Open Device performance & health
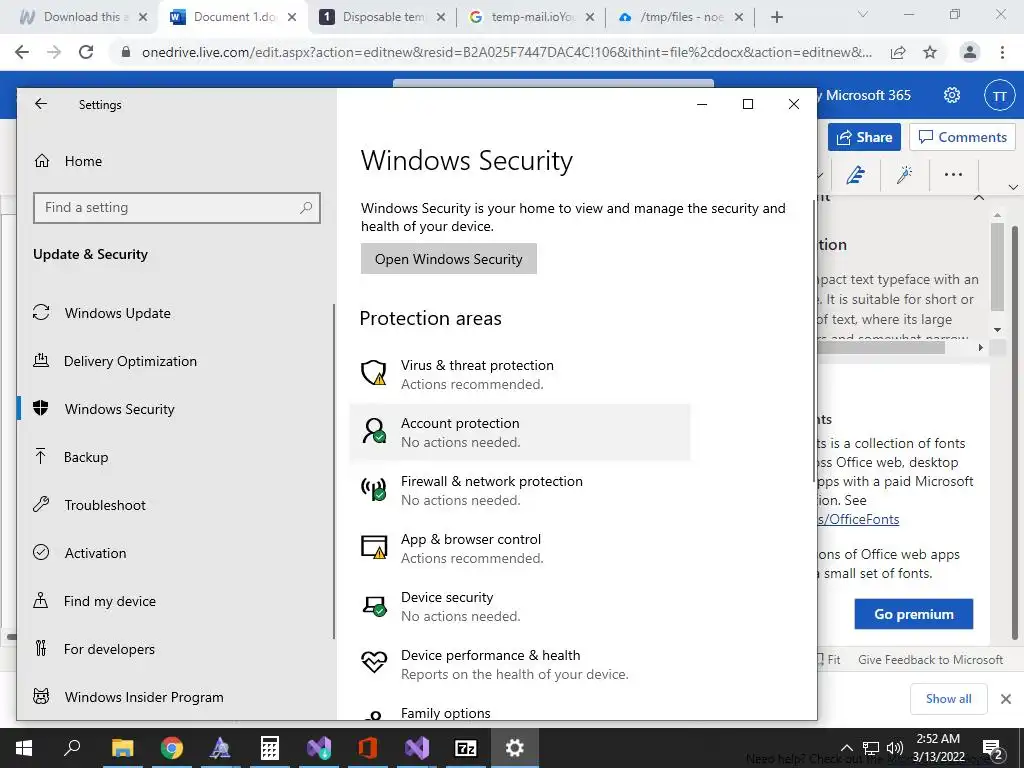This screenshot has width=1024, height=768. click(519, 665)
